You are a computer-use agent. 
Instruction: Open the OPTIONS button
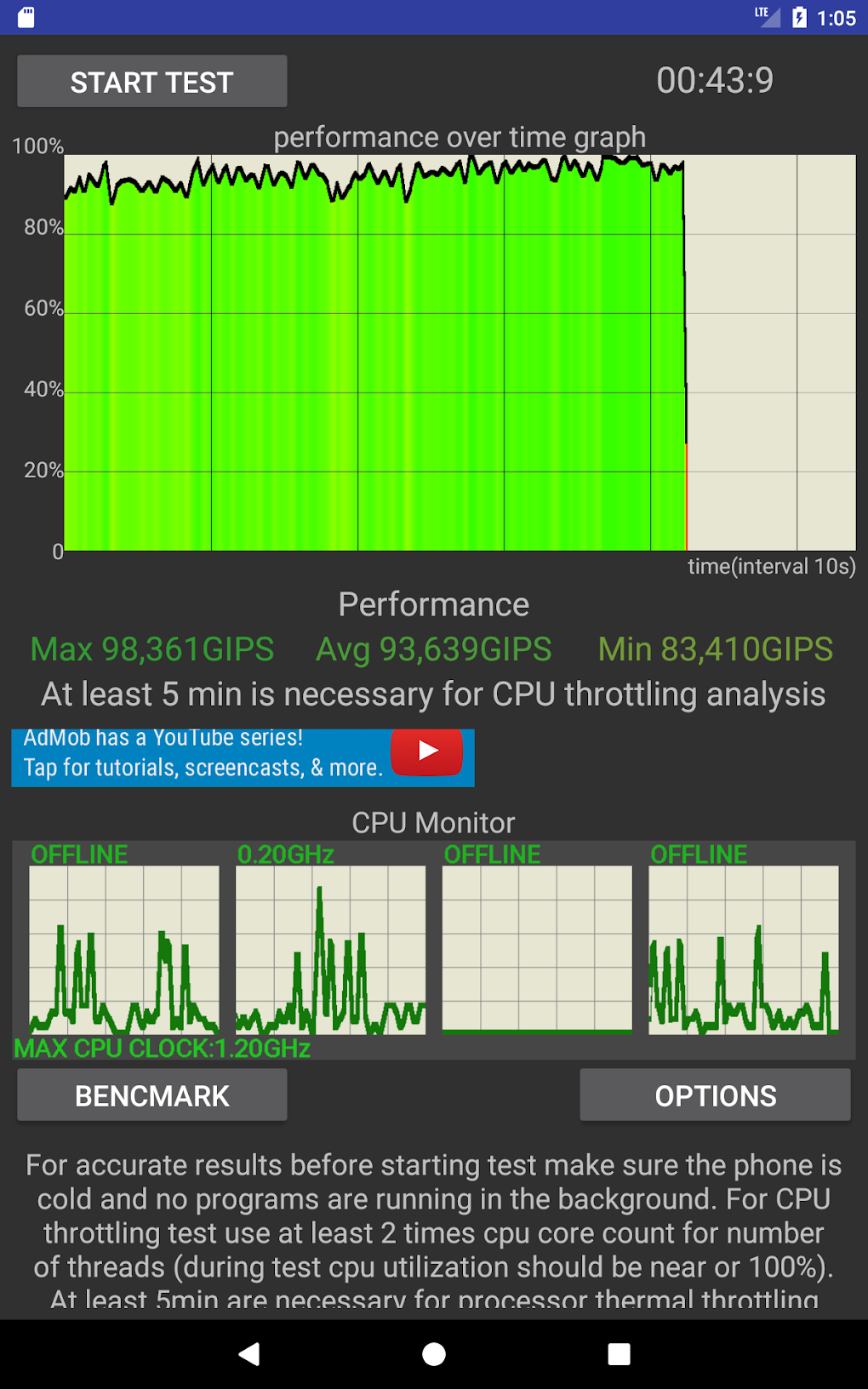coord(715,1095)
